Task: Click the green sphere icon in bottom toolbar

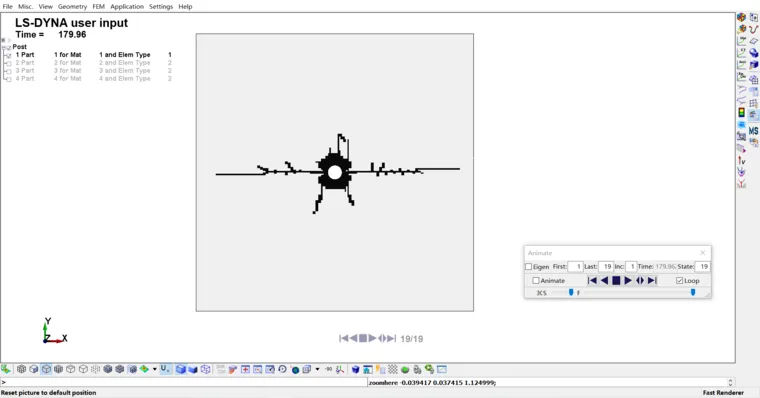Action: [405, 369]
